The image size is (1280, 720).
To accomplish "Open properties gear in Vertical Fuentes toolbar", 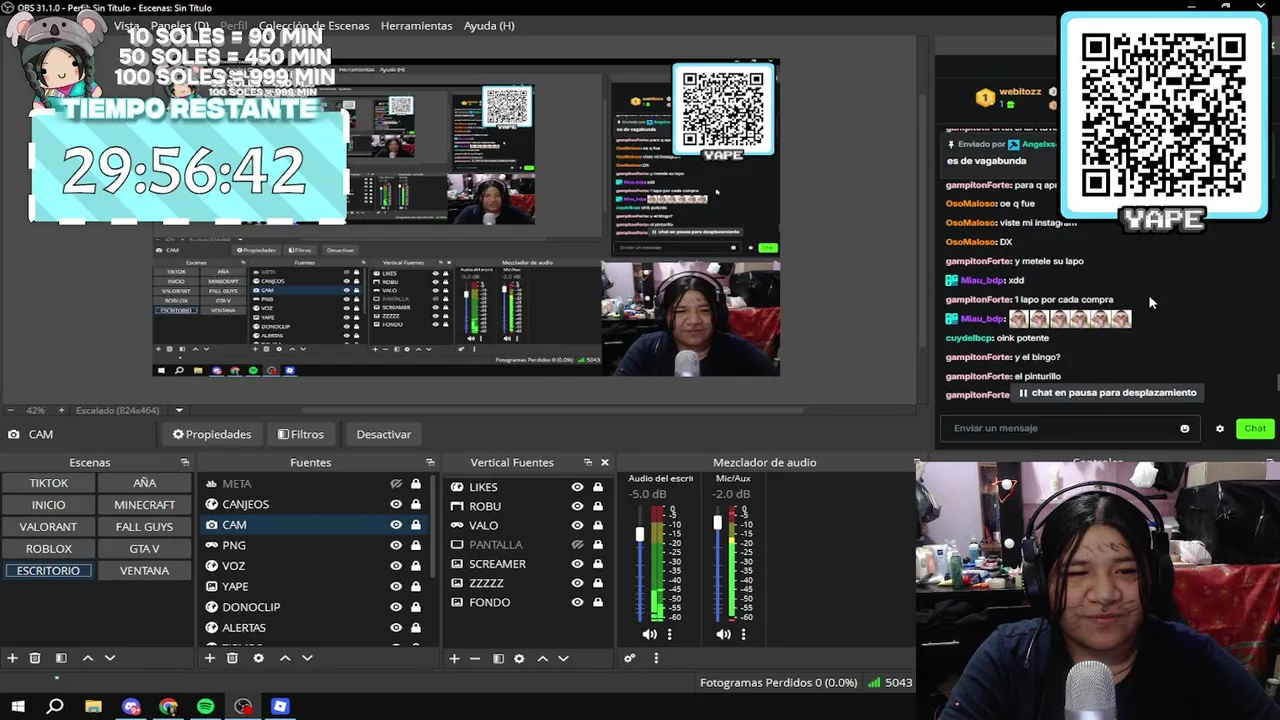I will pyautogui.click(x=519, y=658).
